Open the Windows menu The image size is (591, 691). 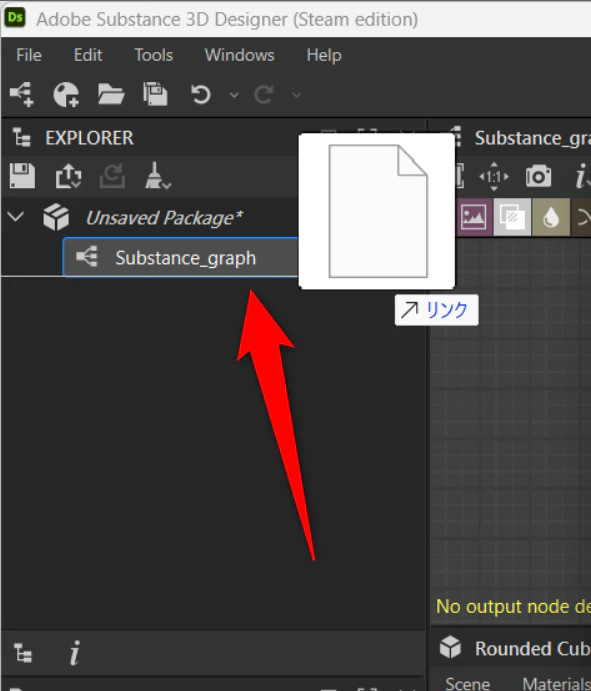[x=239, y=55]
